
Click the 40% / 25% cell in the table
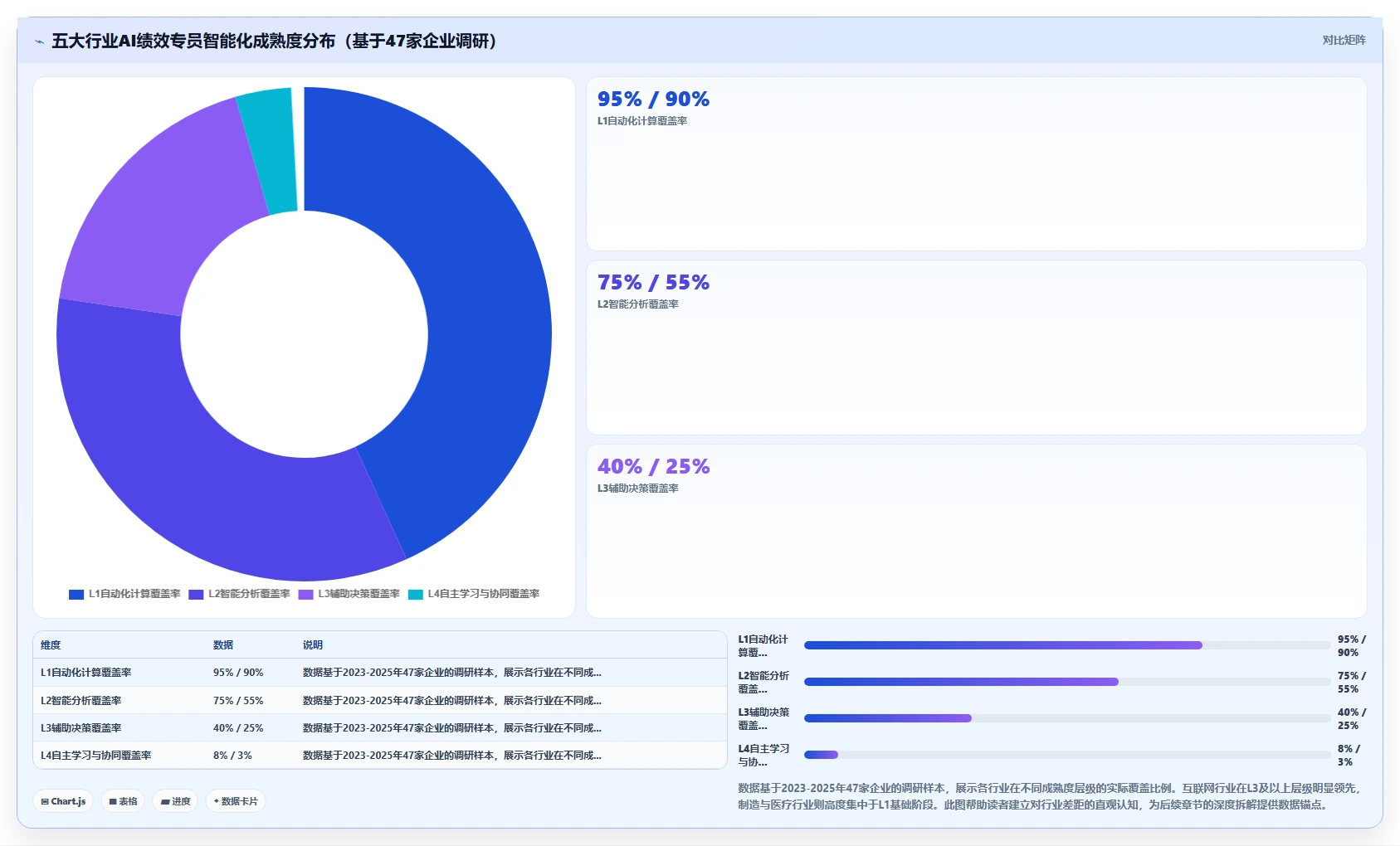pyautogui.click(x=238, y=728)
